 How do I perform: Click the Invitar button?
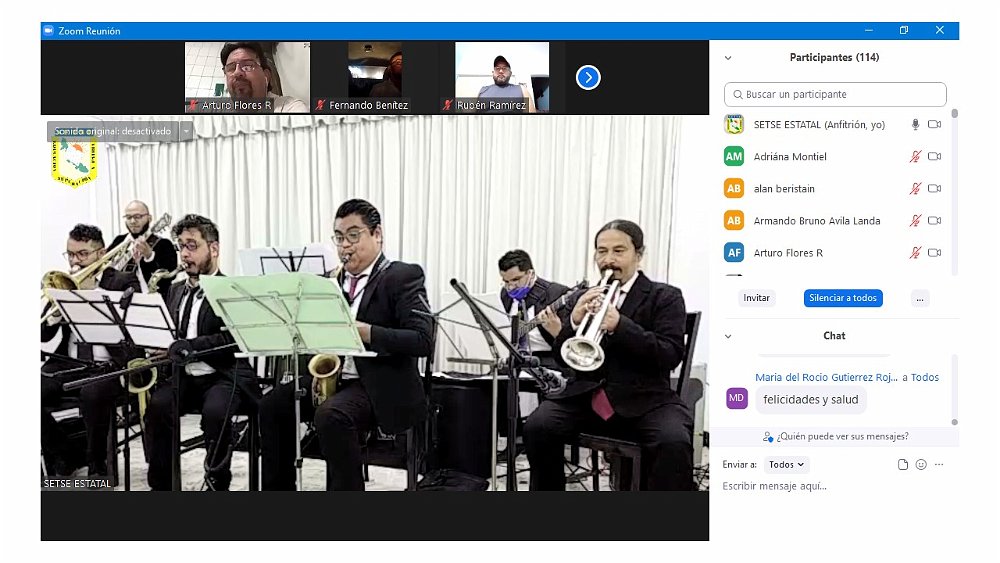pos(757,298)
